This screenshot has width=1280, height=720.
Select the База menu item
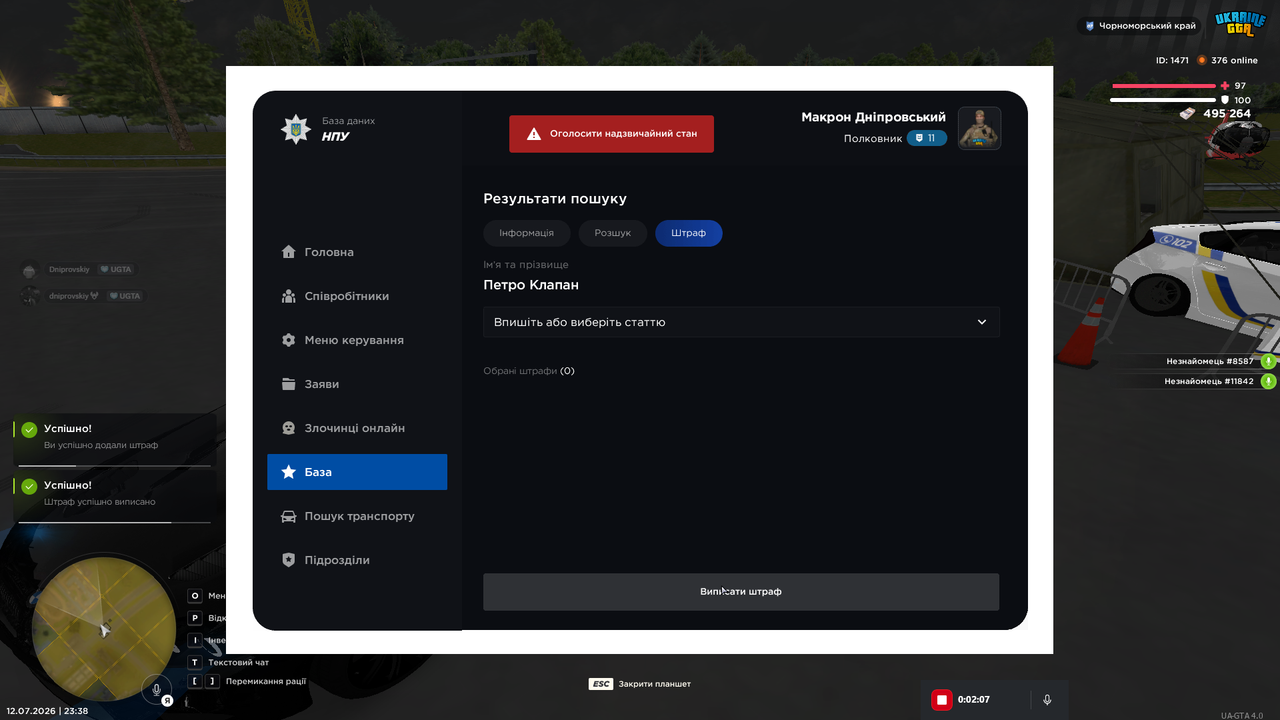(357, 472)
